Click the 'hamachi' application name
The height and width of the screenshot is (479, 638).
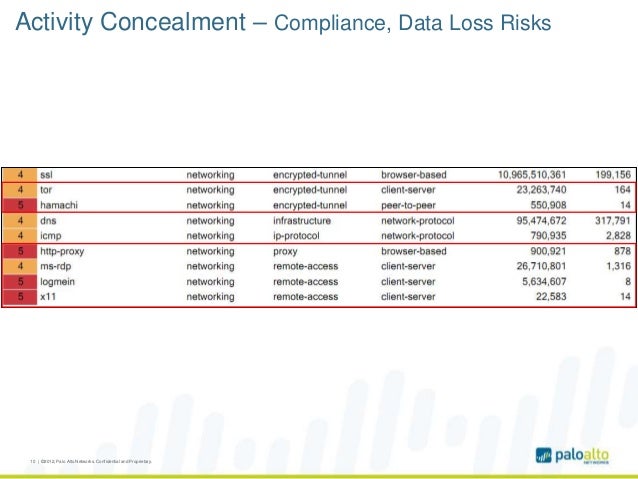[x=59, y=205]
